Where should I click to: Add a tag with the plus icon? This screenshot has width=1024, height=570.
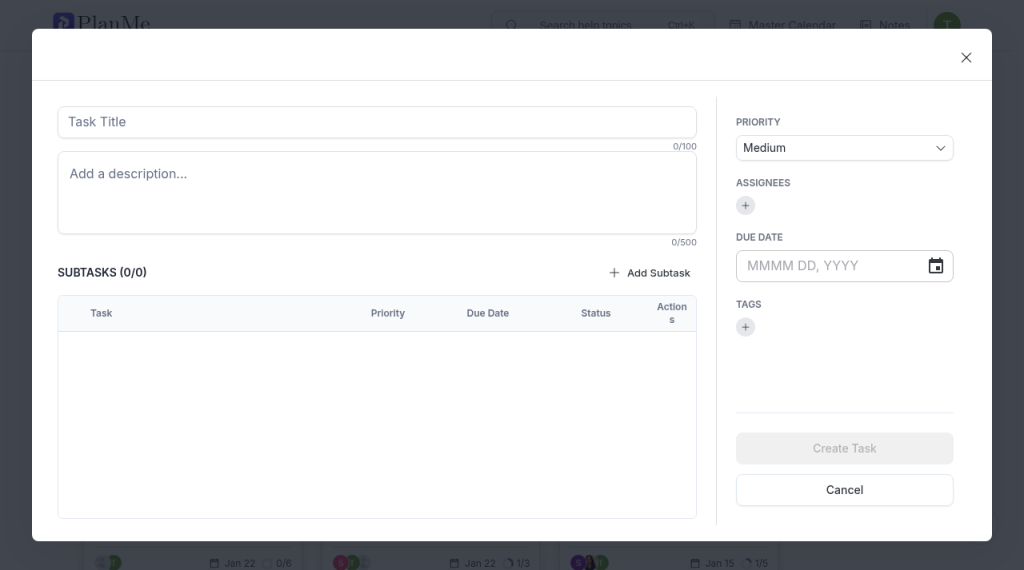[745, 327]
